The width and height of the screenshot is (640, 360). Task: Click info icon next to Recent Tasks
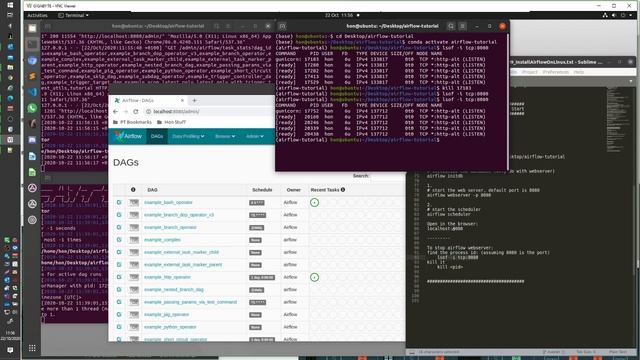click(x=343, y=189)
